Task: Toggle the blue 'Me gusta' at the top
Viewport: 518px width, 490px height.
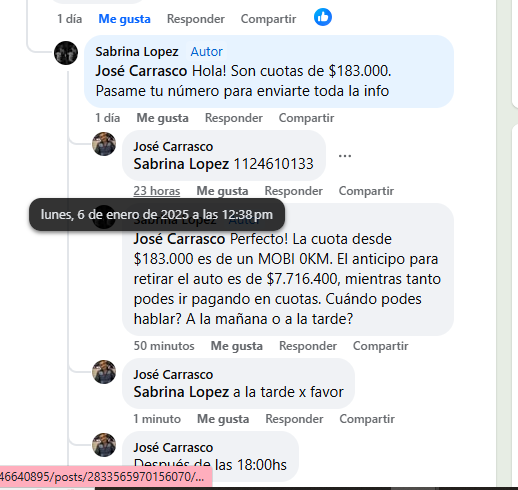Action: pos(124,19)
